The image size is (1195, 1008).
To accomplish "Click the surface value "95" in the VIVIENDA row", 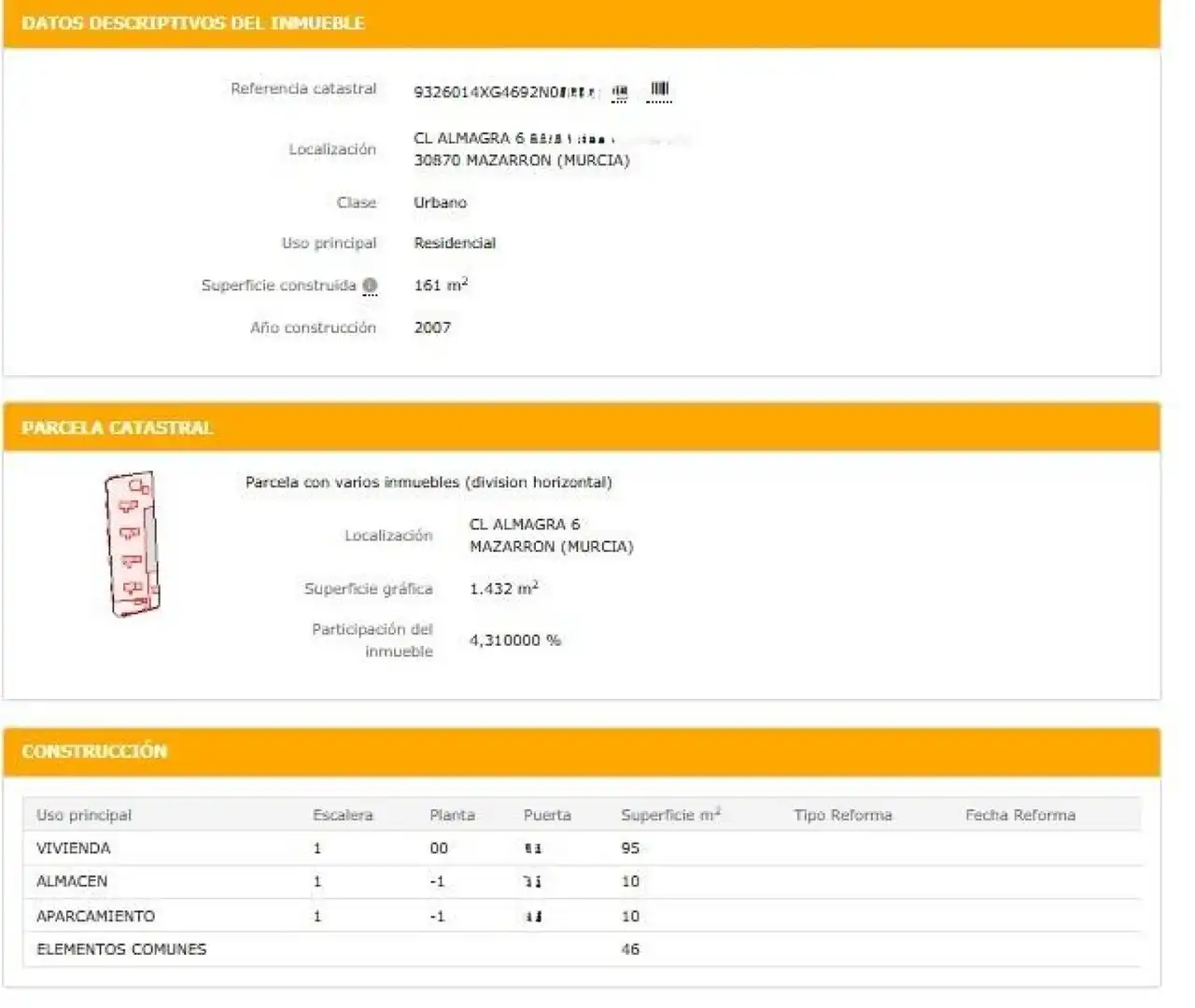I will (630, 848).
